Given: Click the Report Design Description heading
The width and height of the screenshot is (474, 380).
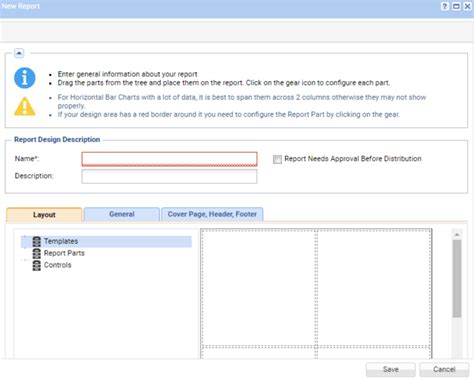Looking at the screenshot, I should click(x=57, y=139).
